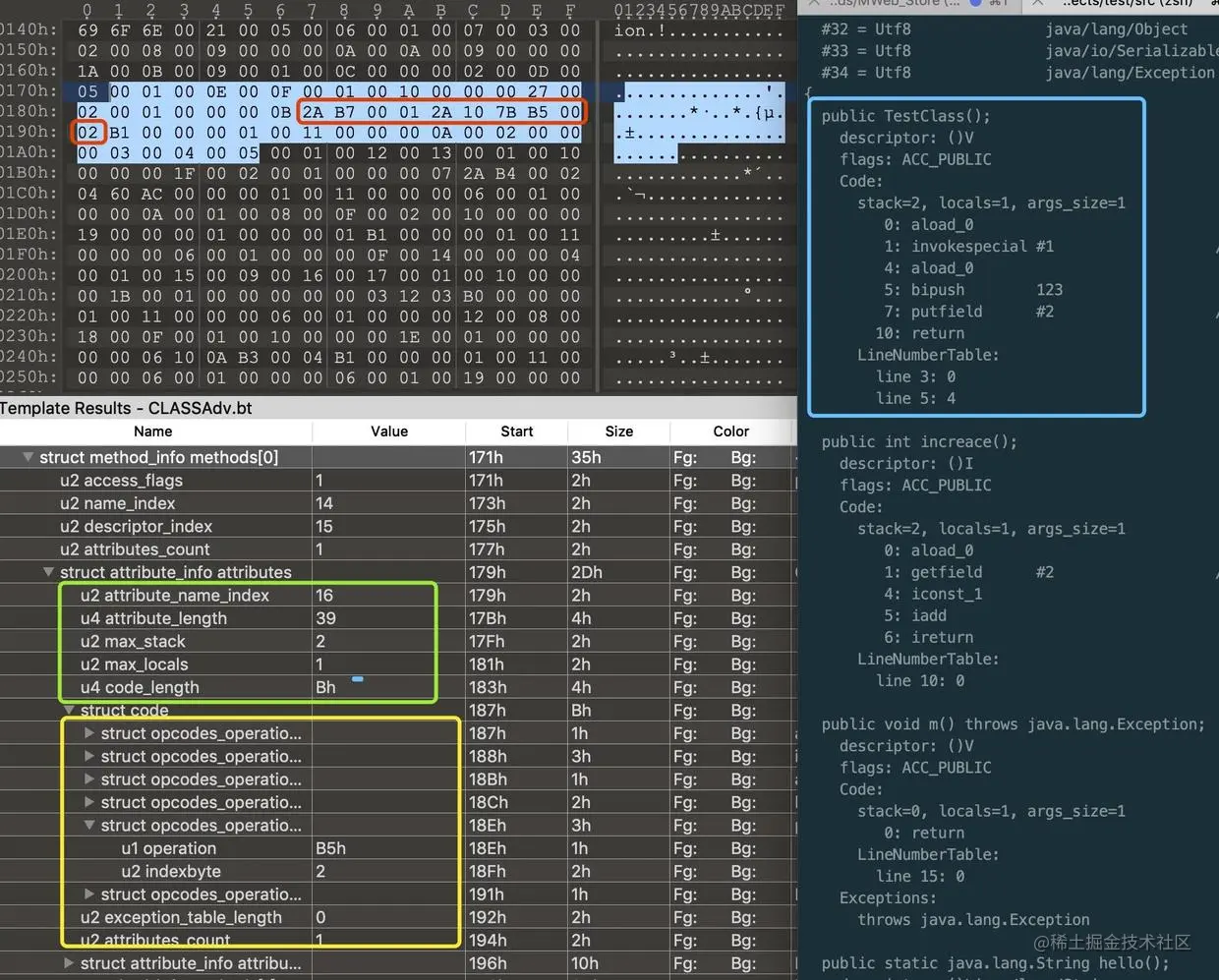Select the u2 indexbyte row
1219x980 pixels.
tap(396, 871)
